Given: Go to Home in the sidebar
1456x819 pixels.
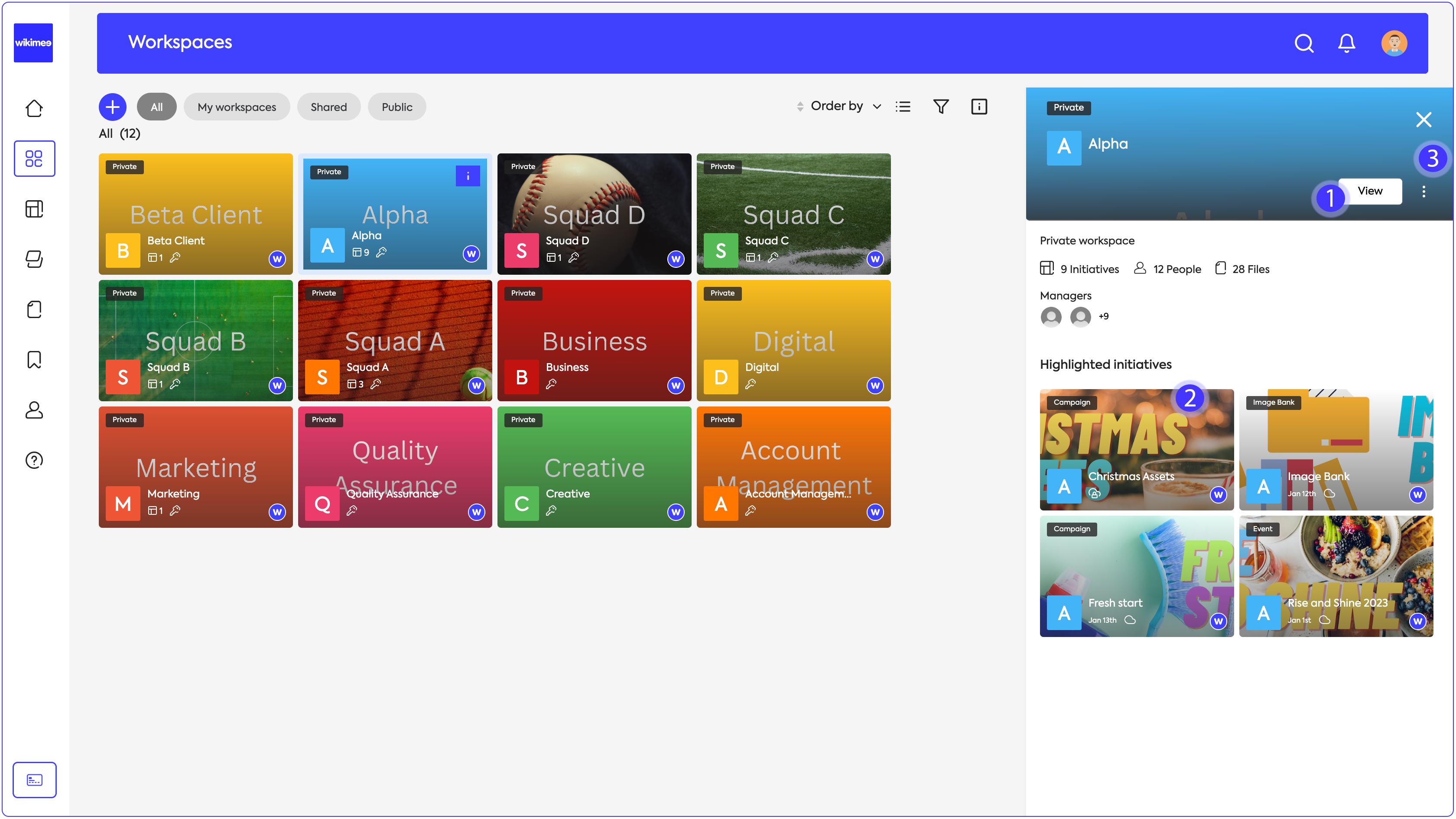Looking at the screenshot, I should point(35,108).
